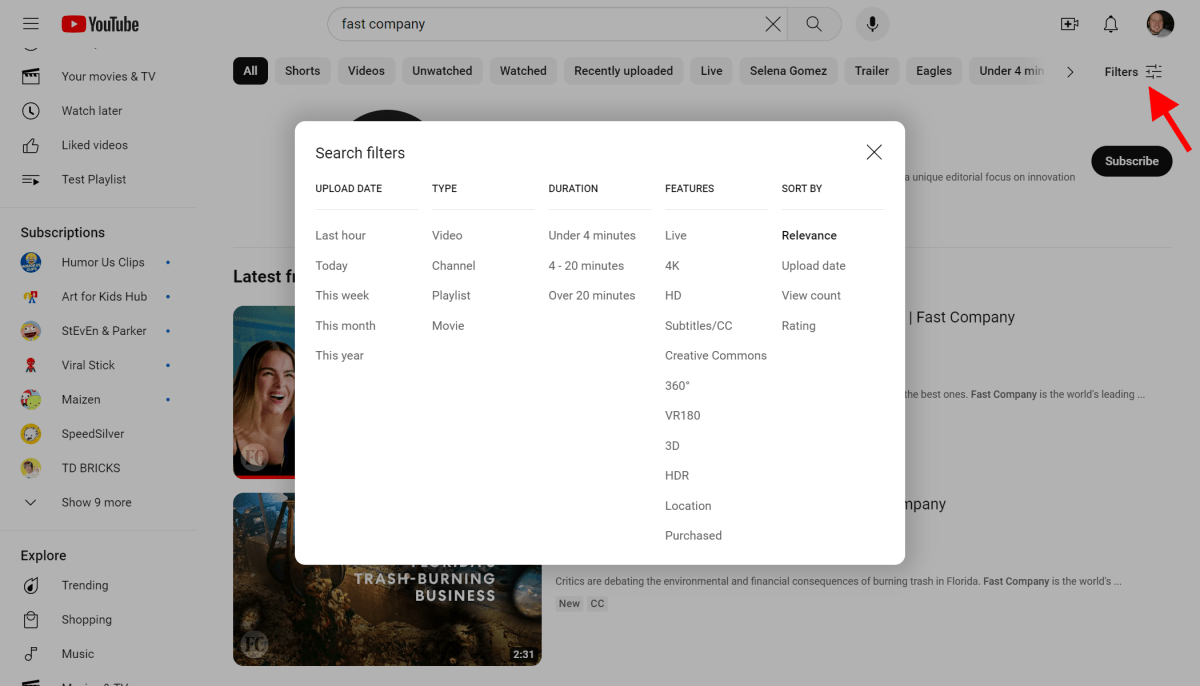Screen dimensions: 1200x686
Task: Choose the Movie type filter
Action: [x=448, y=326]
